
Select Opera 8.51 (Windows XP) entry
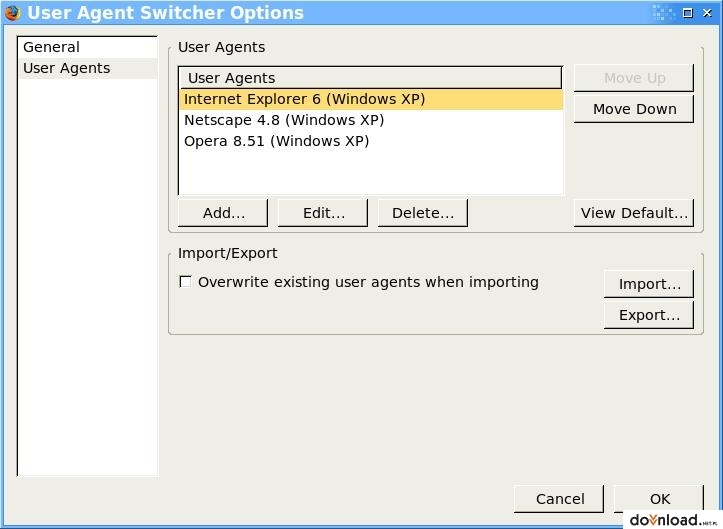click(x=371, y=141)
